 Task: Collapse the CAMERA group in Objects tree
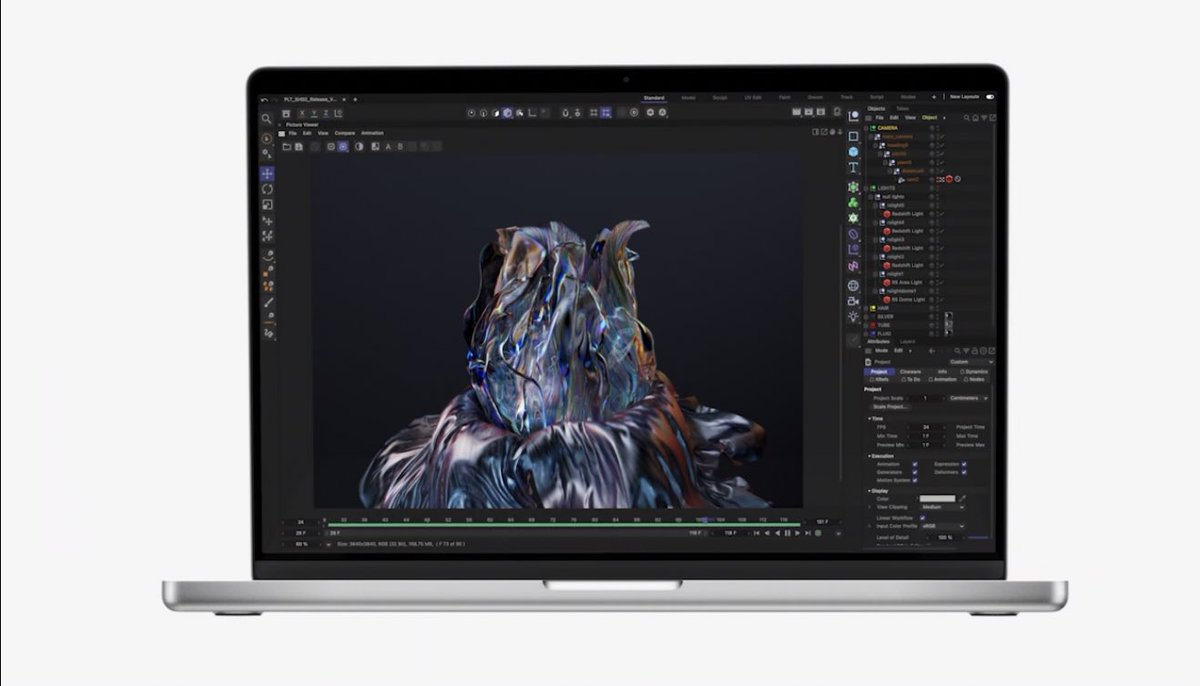(868, 128)
